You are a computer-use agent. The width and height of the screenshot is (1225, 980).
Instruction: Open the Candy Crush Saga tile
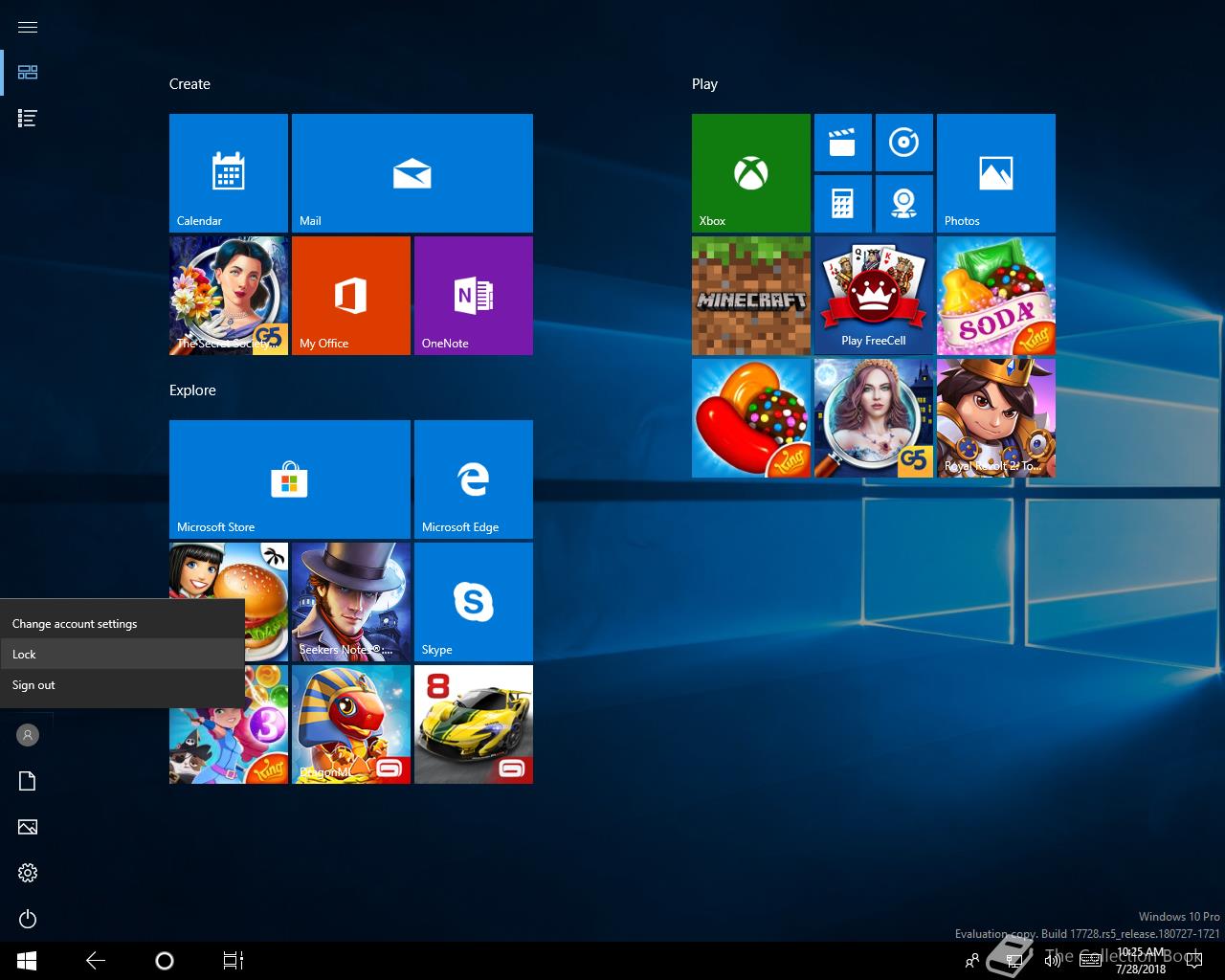pos(751,418)
